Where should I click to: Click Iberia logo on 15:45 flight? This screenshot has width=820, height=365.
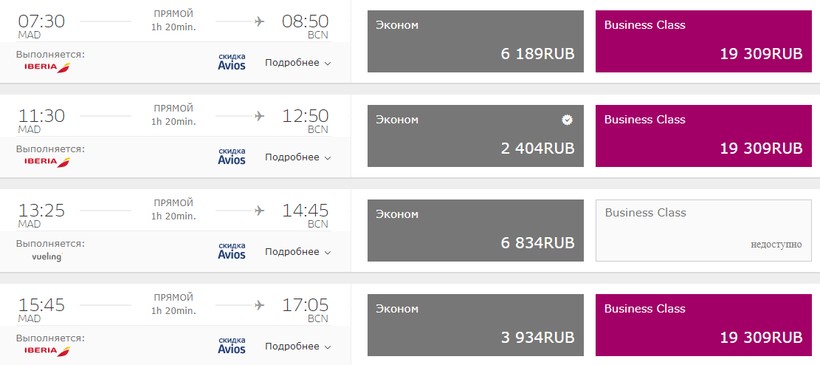47,351
